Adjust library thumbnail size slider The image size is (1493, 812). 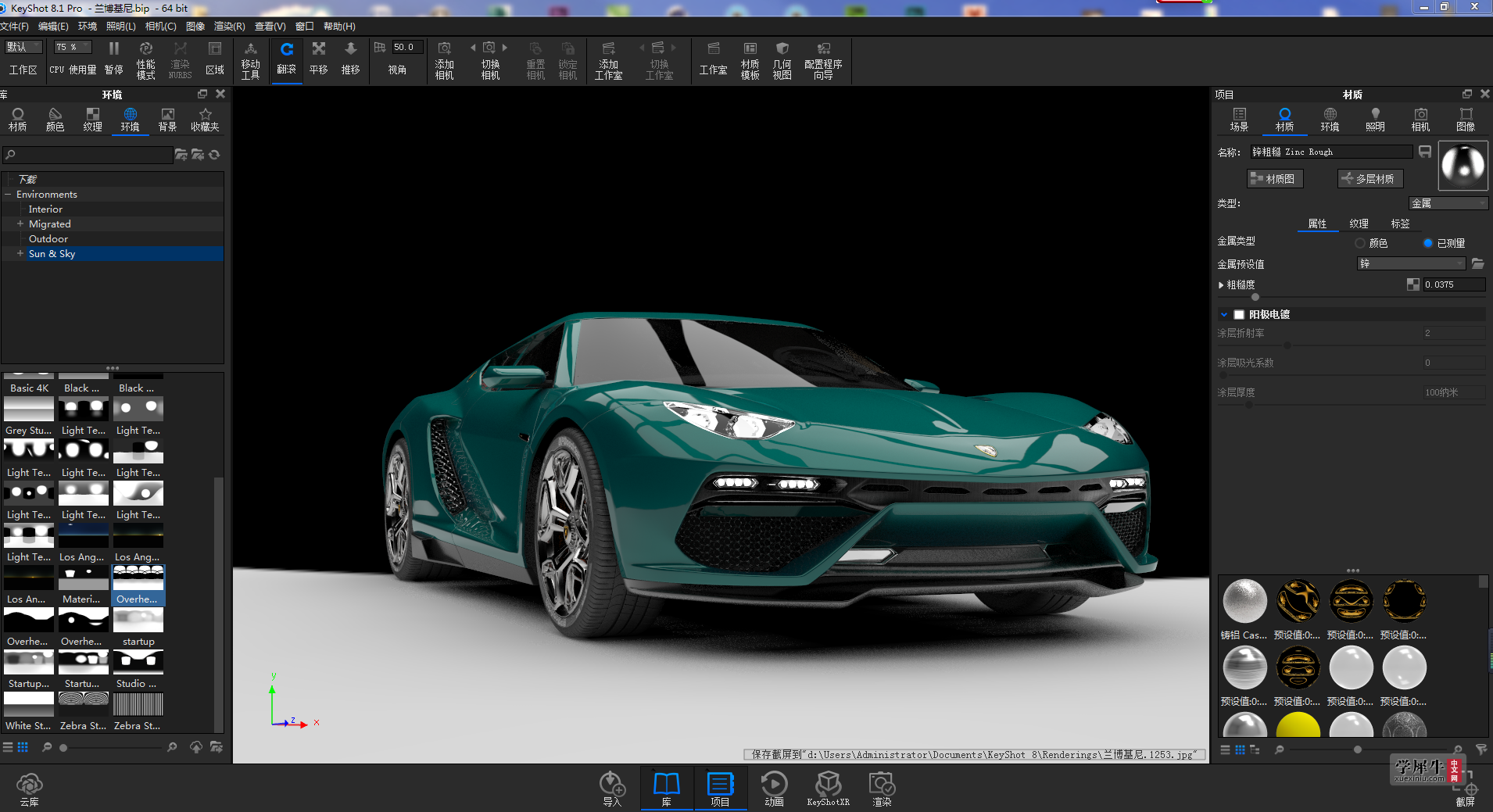click(x=63, y=748)
